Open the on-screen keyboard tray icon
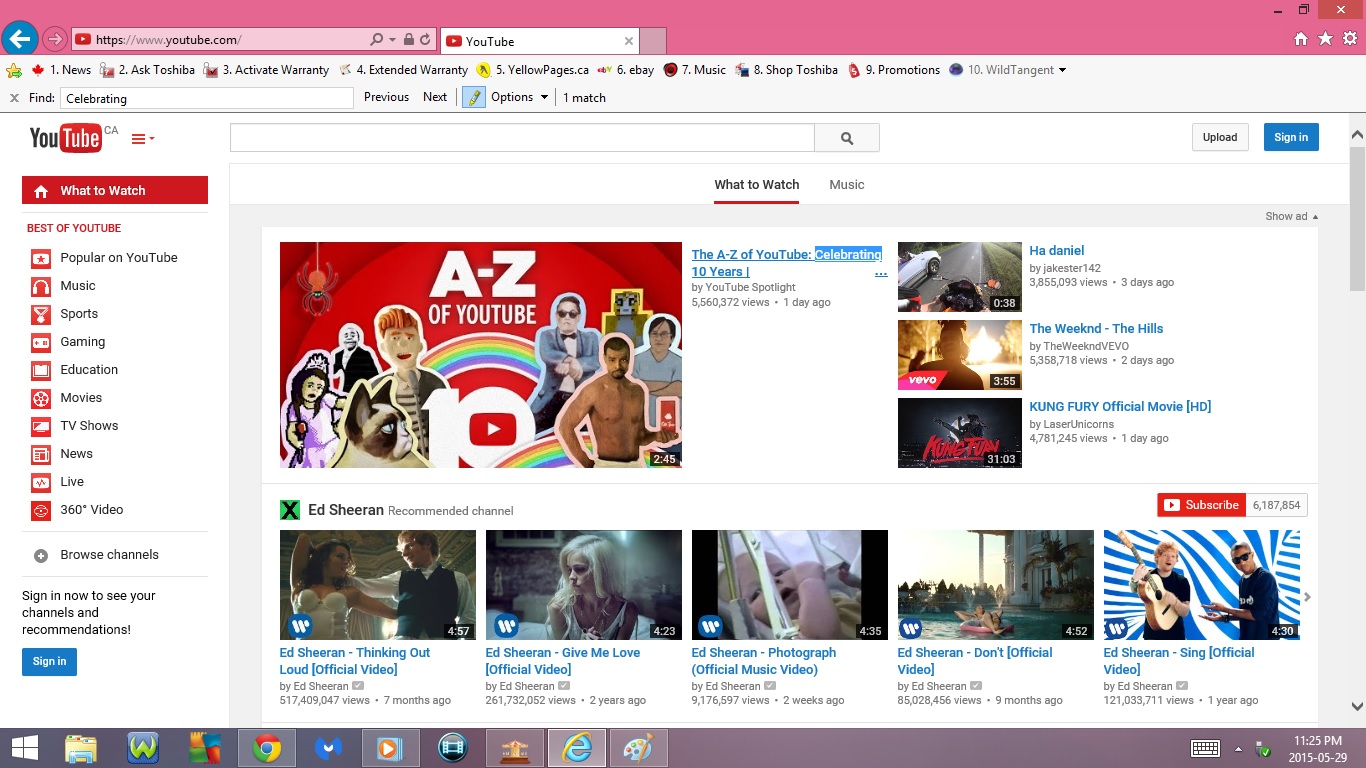The height and width of the screenshot is (768, 1366). (x=1205, y=748)
